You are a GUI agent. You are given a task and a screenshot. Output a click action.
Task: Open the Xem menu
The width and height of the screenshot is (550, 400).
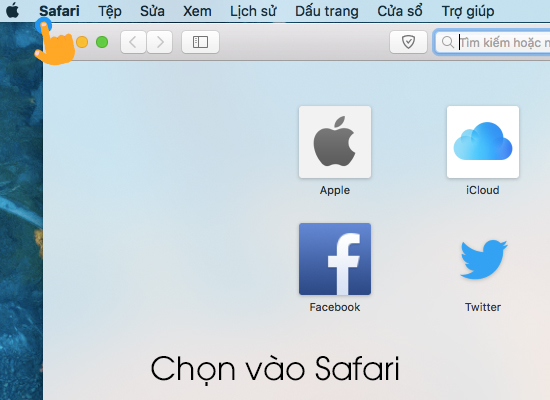point(197,11)
